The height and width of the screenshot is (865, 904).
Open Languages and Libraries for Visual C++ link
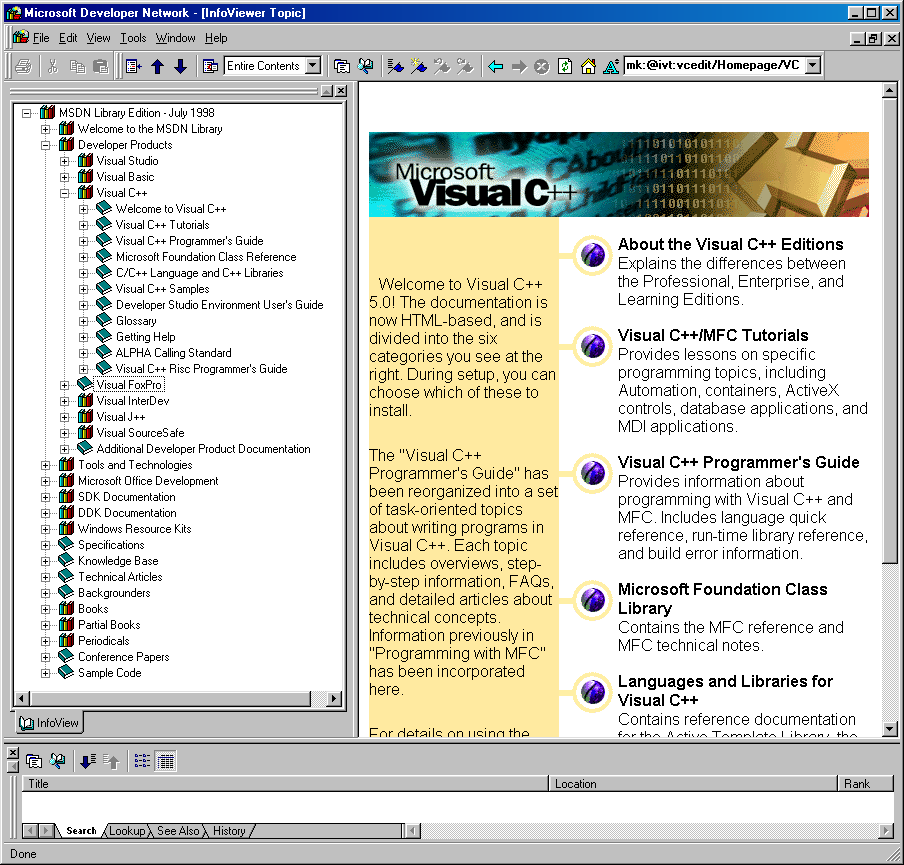[x=725, y=691]
